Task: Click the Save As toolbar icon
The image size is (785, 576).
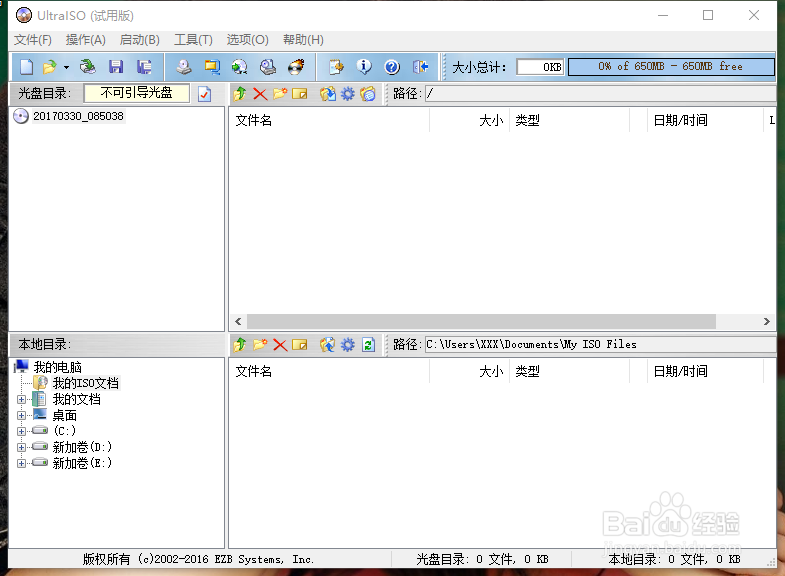Action: pyautogui.click(x=144, y=67)
